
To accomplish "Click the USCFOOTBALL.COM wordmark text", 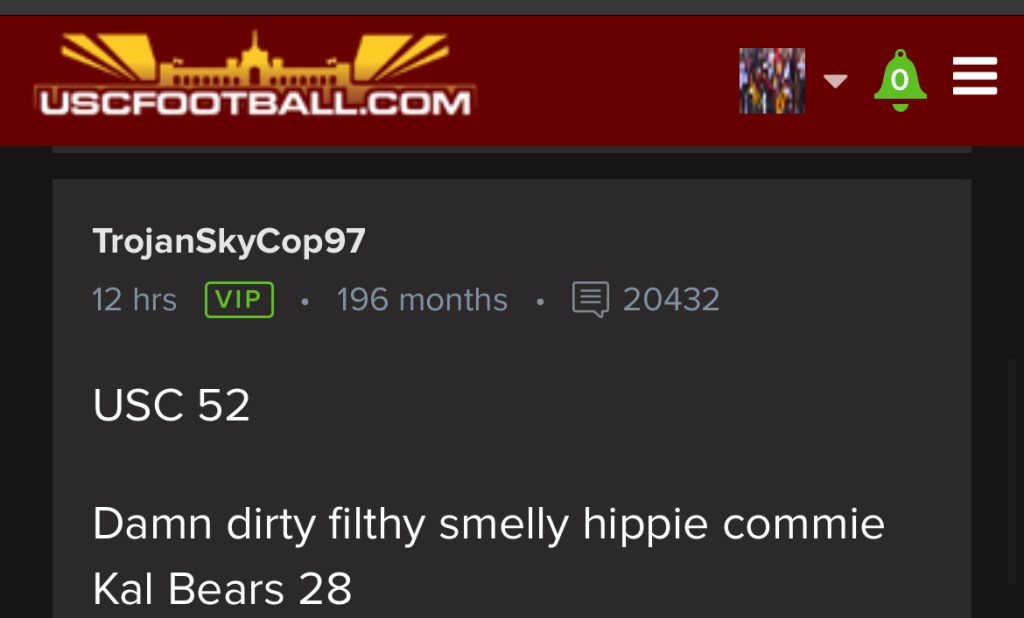I will [x=255, y=103].
